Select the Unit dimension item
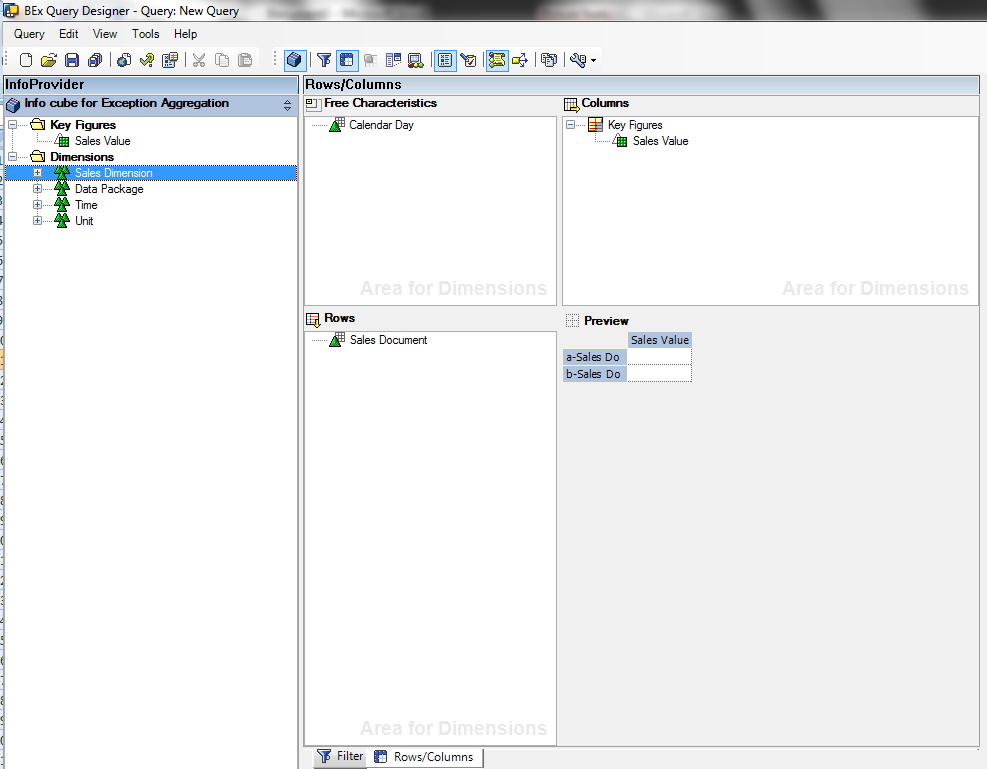Screen dimensions: 987x769 click(84, 221)
